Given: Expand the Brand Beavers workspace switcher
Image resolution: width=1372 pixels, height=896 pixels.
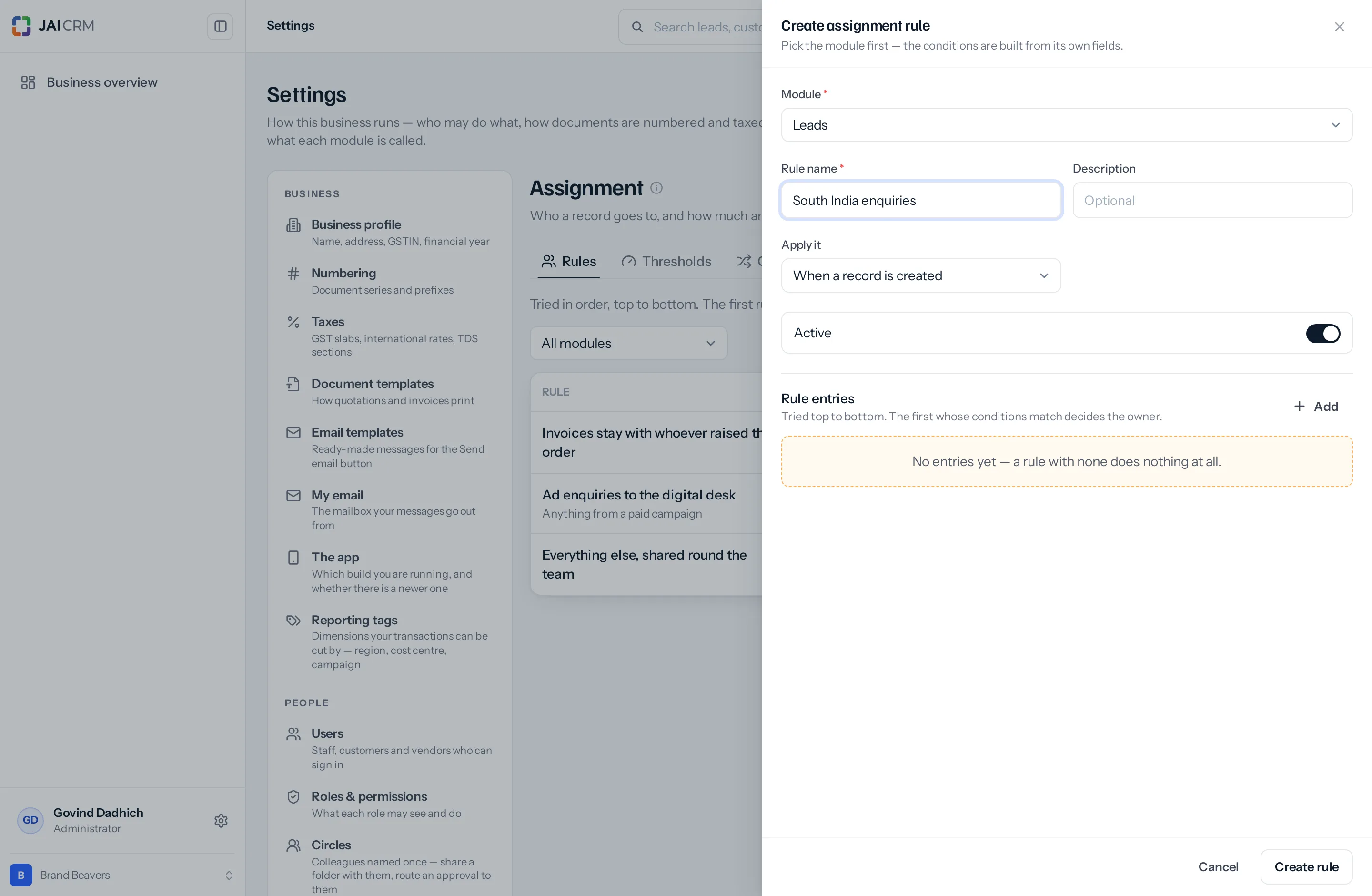Looking at the screenshot, I should (x=122, y=875).
